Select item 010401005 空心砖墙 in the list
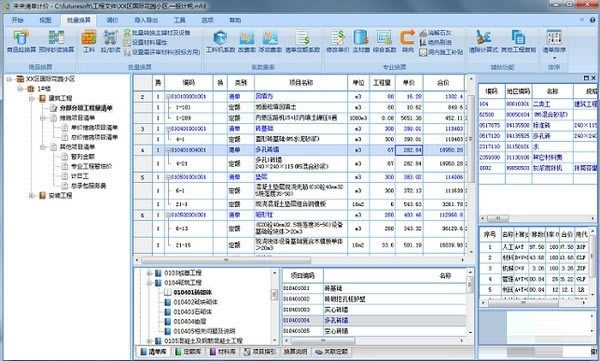The height and width of the screenshot is (361, 600). 374,331
